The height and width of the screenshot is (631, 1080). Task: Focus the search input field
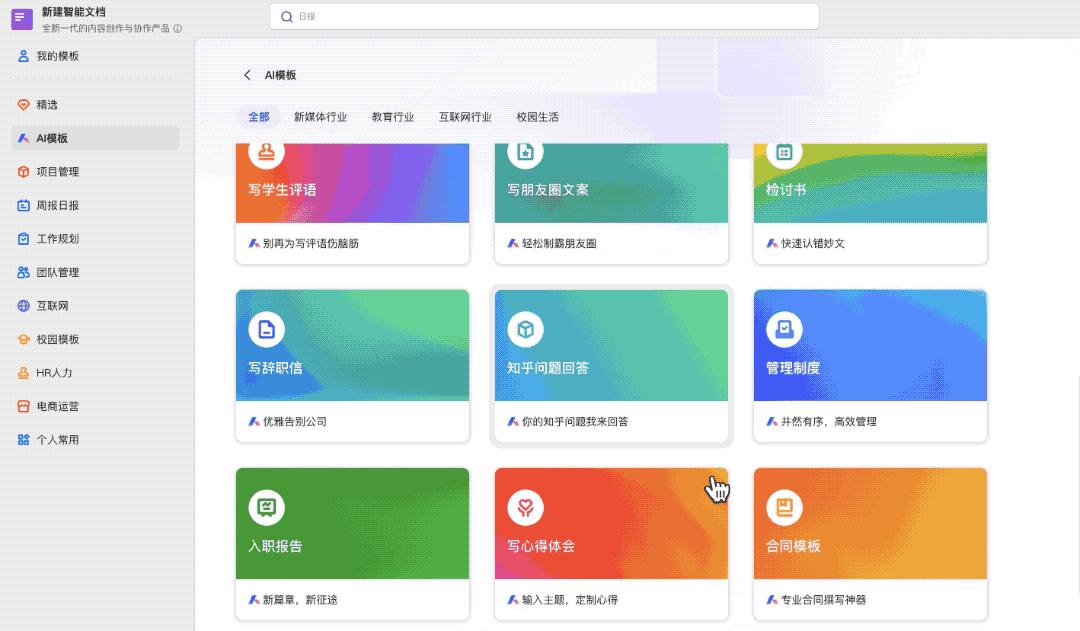(544, 17)
